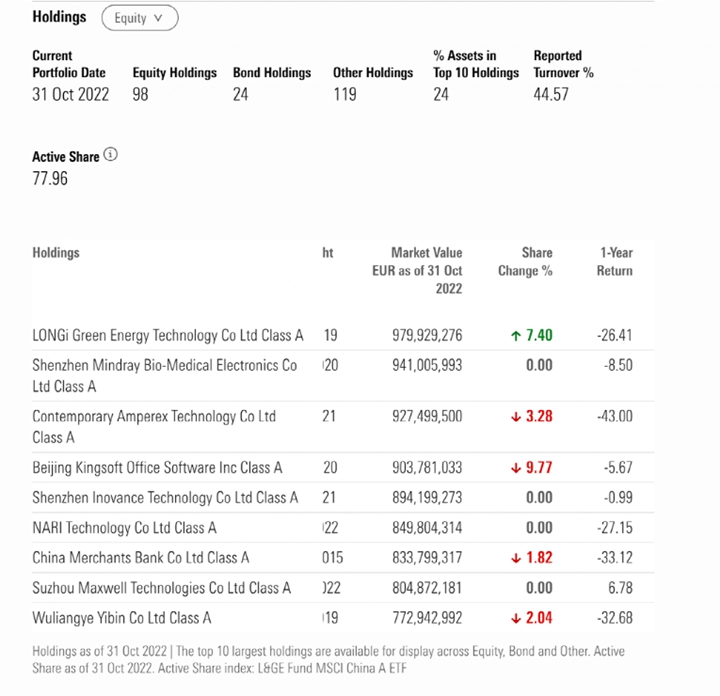Click the Other Holdings count 119
The height and width of the screenshot is (696, 720).
click(x=345, y=95)
